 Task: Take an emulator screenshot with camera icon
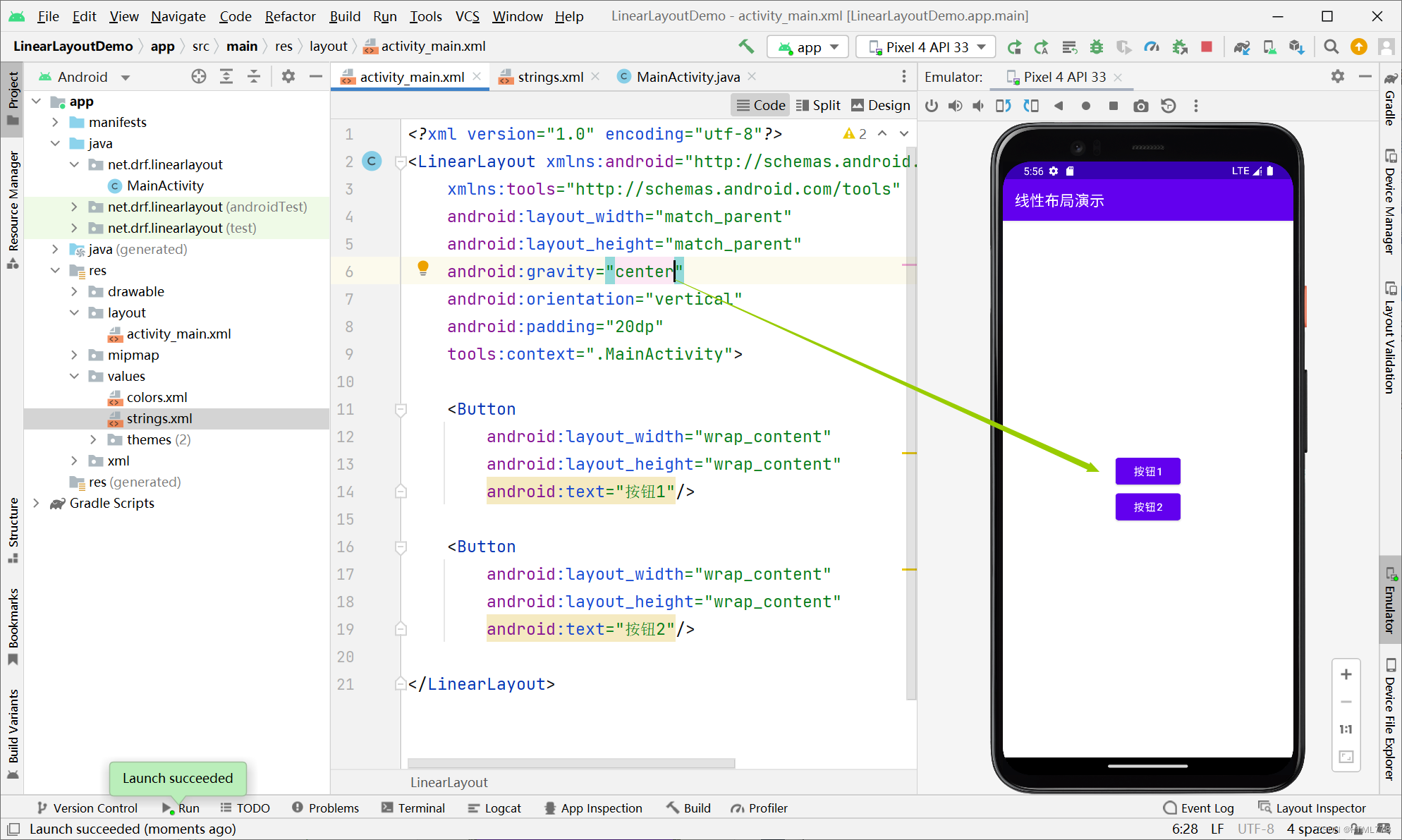tap(1140, 106)
